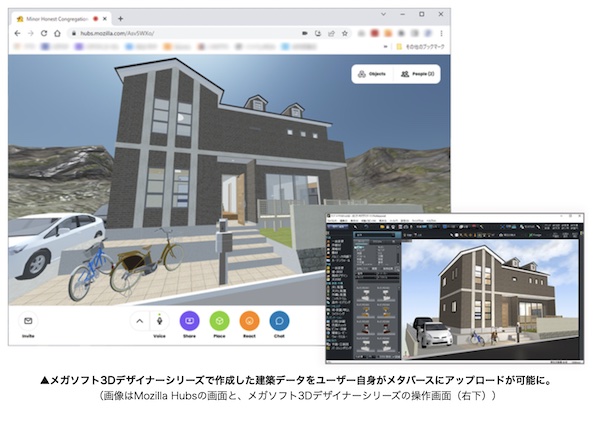
Task: Bookmark this page with the star icon
Action: click(344, 33)
